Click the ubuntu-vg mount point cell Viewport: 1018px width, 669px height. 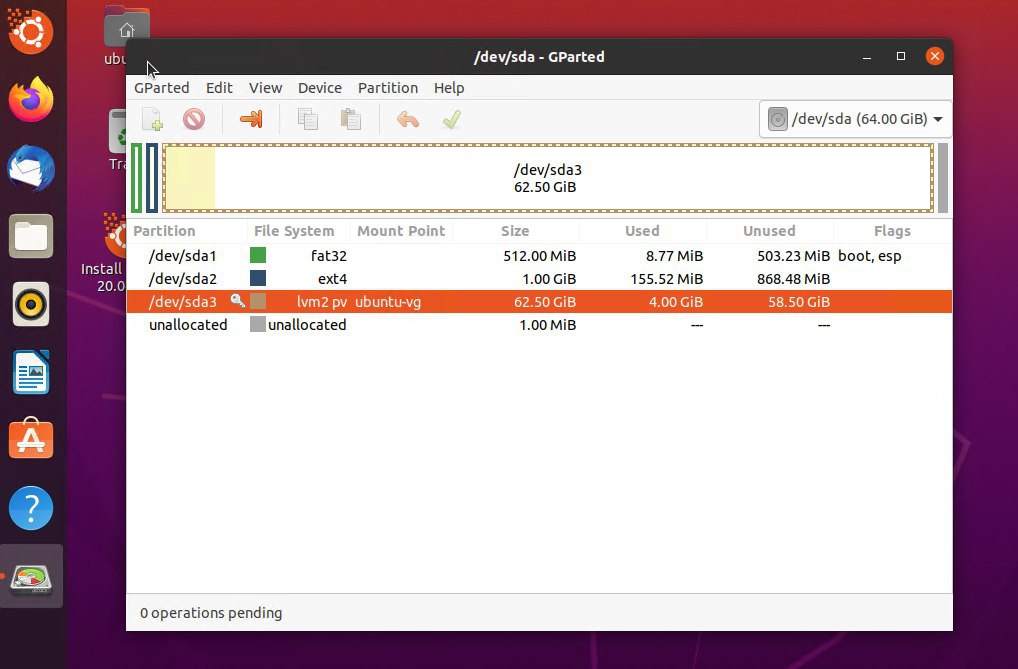pyautogui.click(x=388, y=302)
